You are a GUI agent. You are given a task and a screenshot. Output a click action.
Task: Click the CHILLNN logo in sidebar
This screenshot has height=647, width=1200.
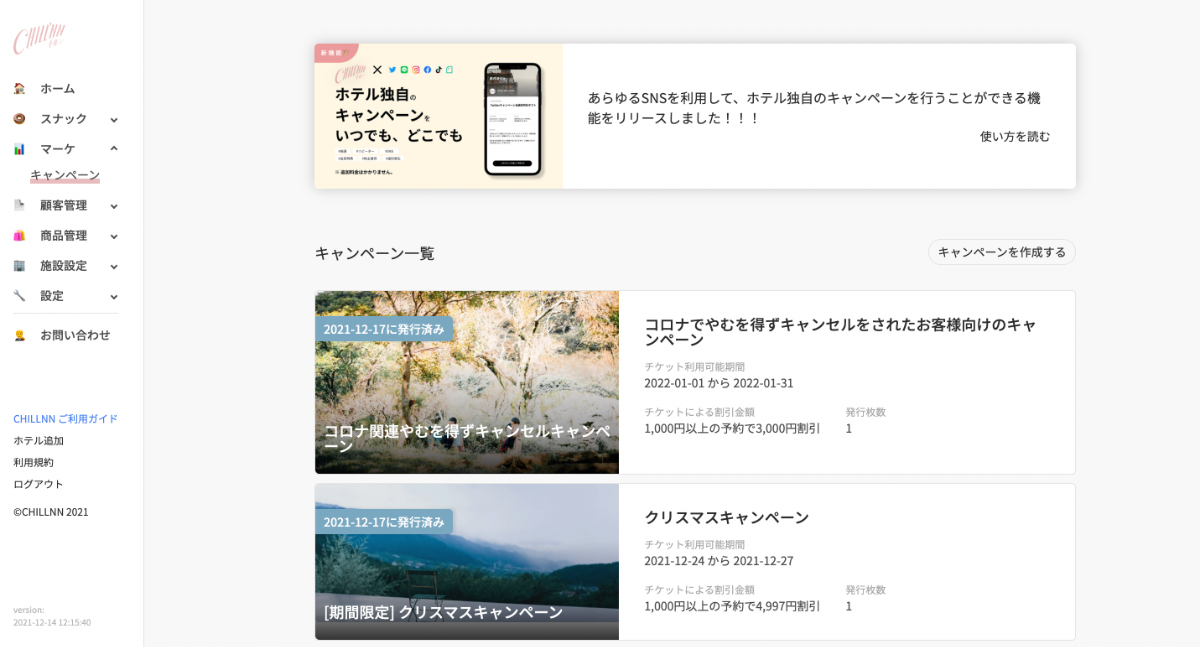click(x=39, y=39)
